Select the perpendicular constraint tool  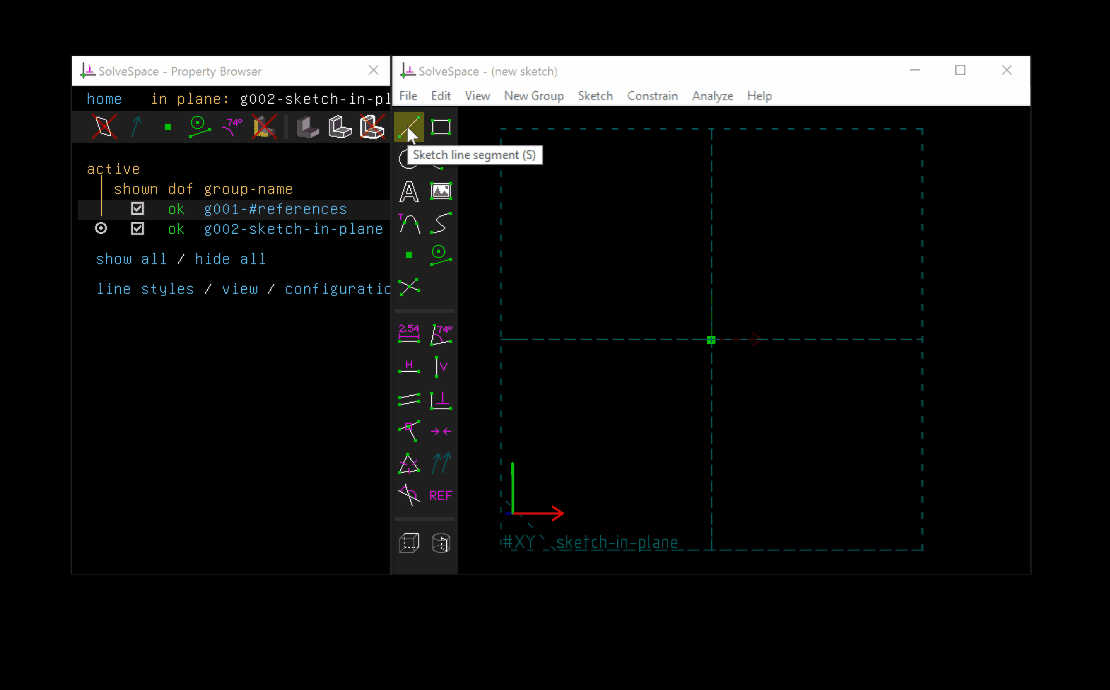(x=441, y=398)
